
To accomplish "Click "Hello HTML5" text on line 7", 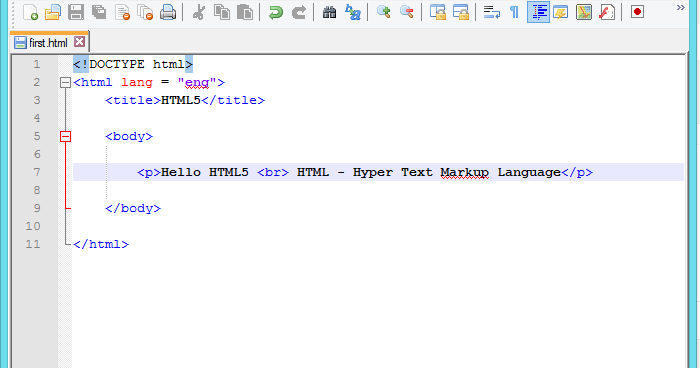I will [204, 172].
